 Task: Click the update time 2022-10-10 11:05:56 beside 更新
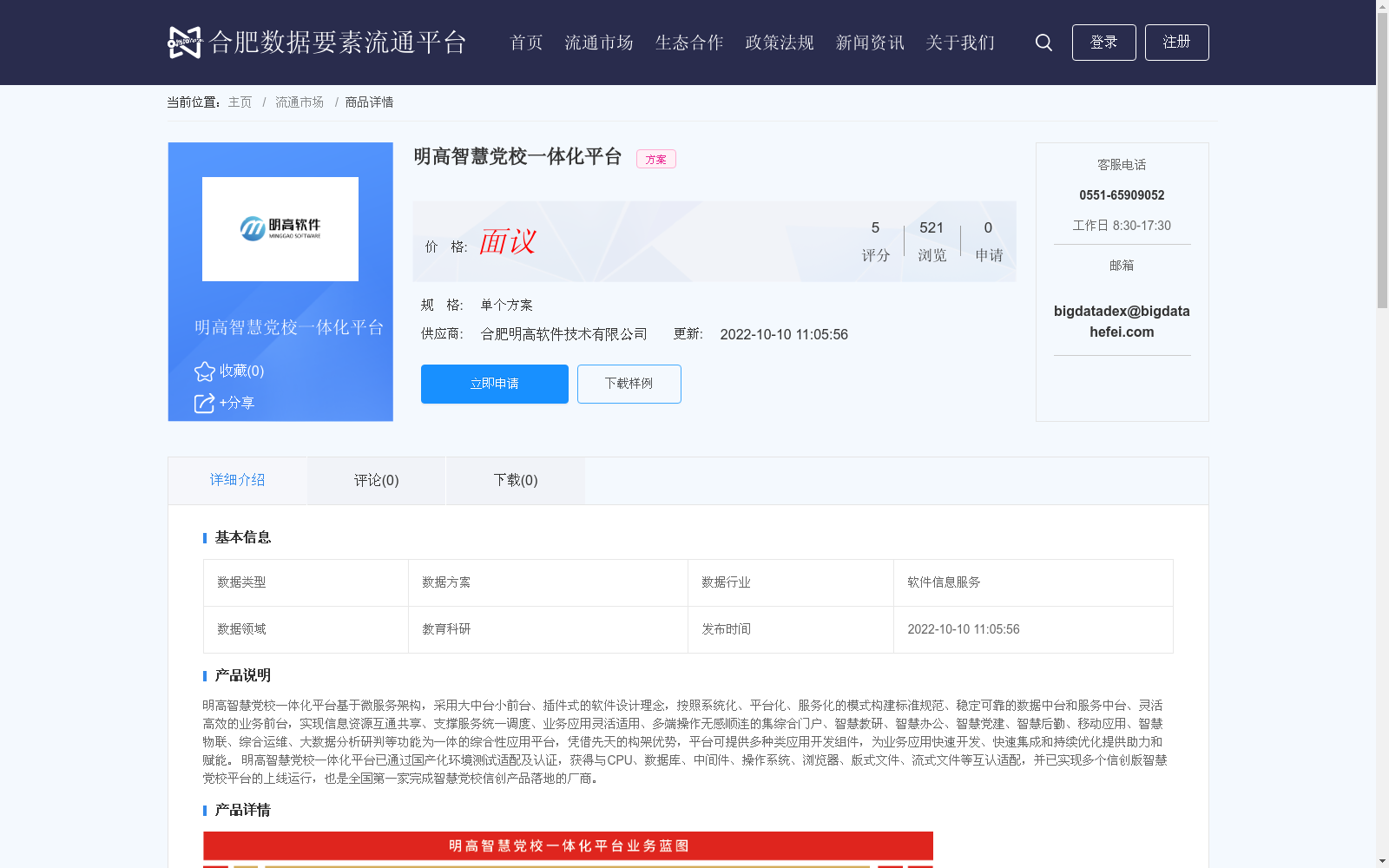784,335
